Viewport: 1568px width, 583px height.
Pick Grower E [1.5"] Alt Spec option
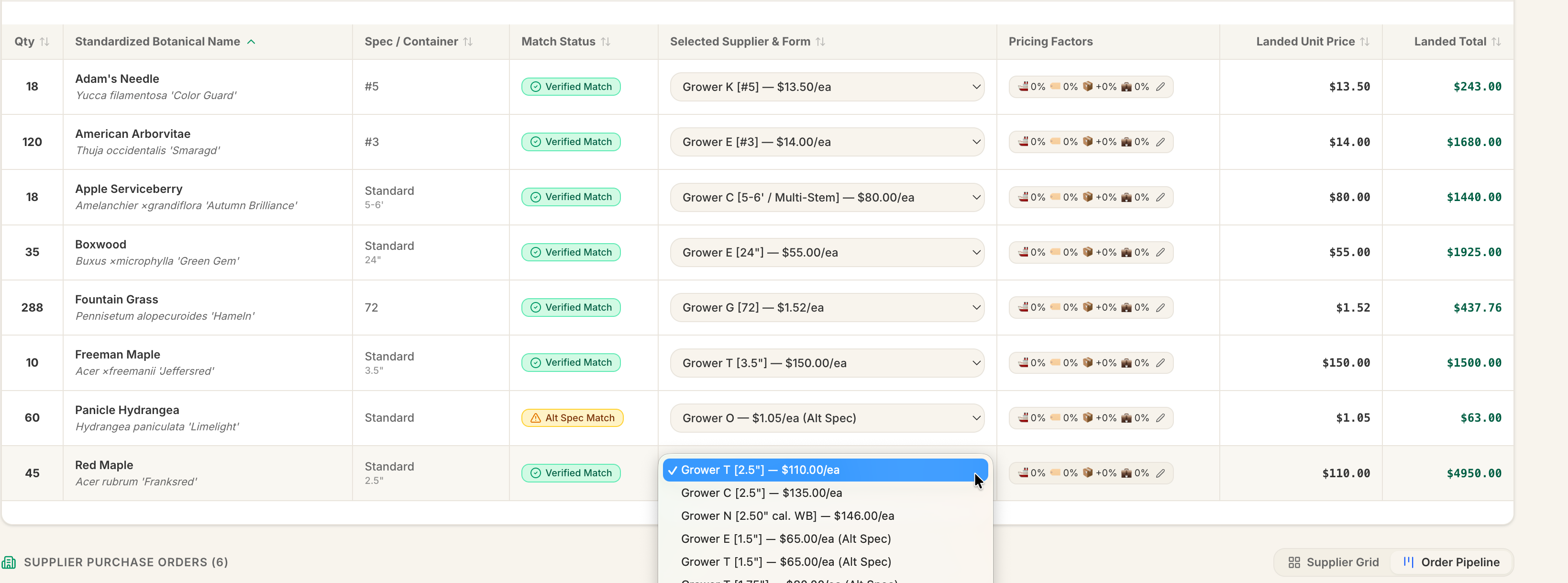(x=825, y=539)
